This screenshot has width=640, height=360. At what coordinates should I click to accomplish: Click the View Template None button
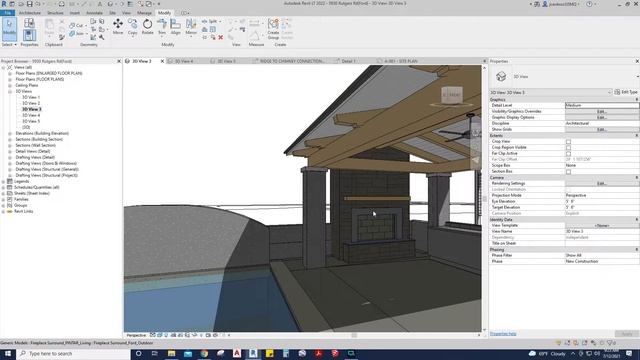[602, 225]
